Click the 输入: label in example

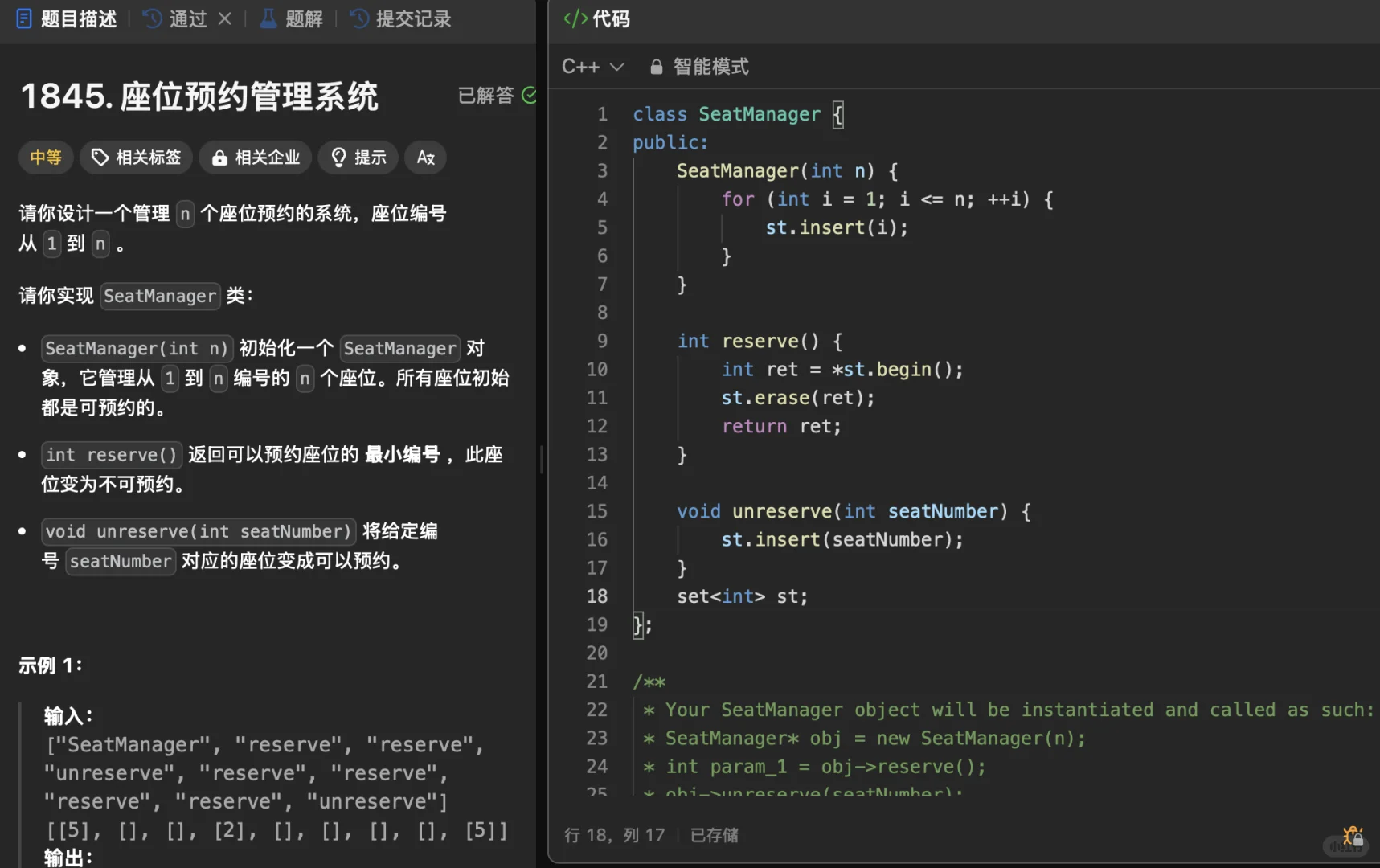click(x=68, y=716)
